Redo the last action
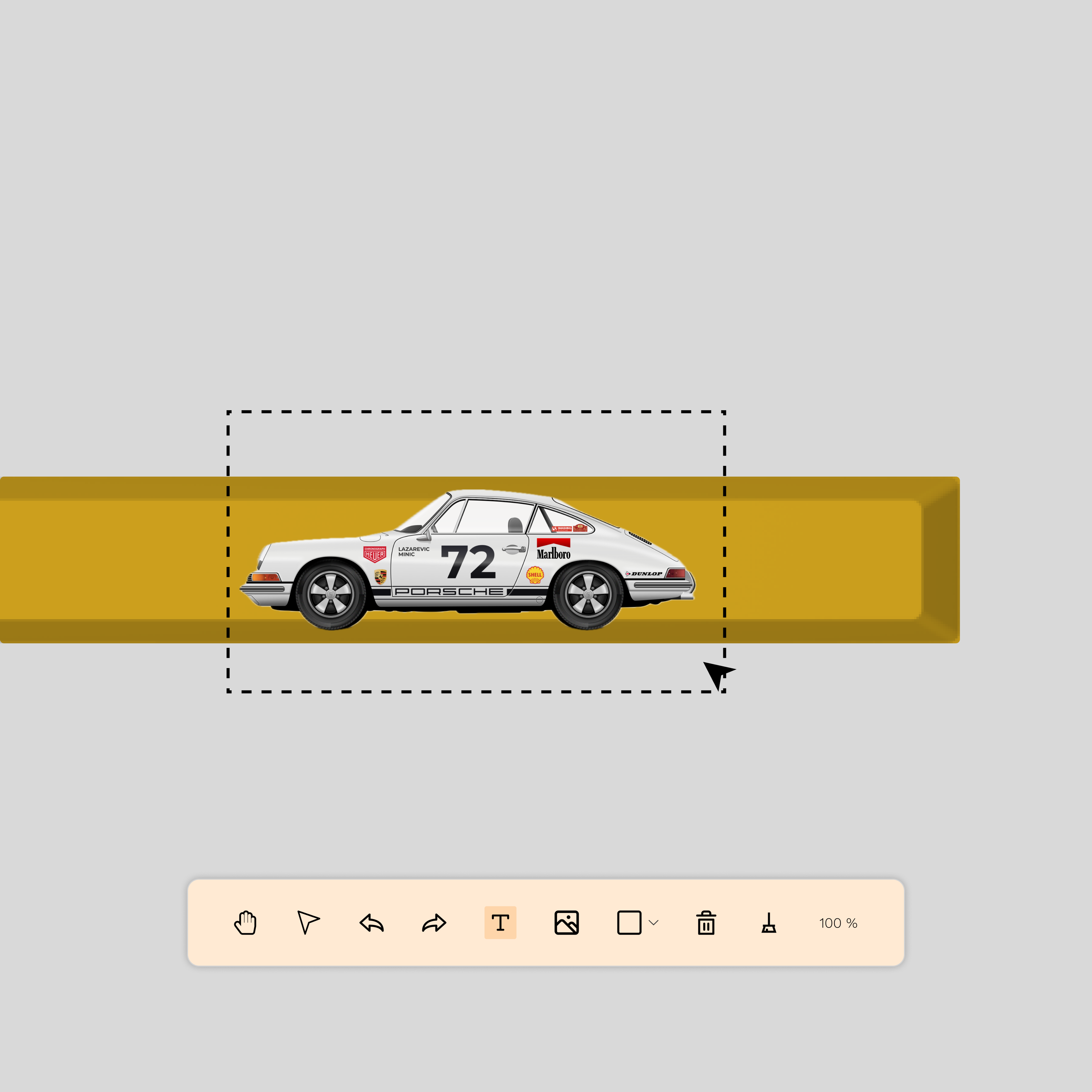This screenshot has height=1092, width=1092. pyautogui.click(x=434, y=923)
